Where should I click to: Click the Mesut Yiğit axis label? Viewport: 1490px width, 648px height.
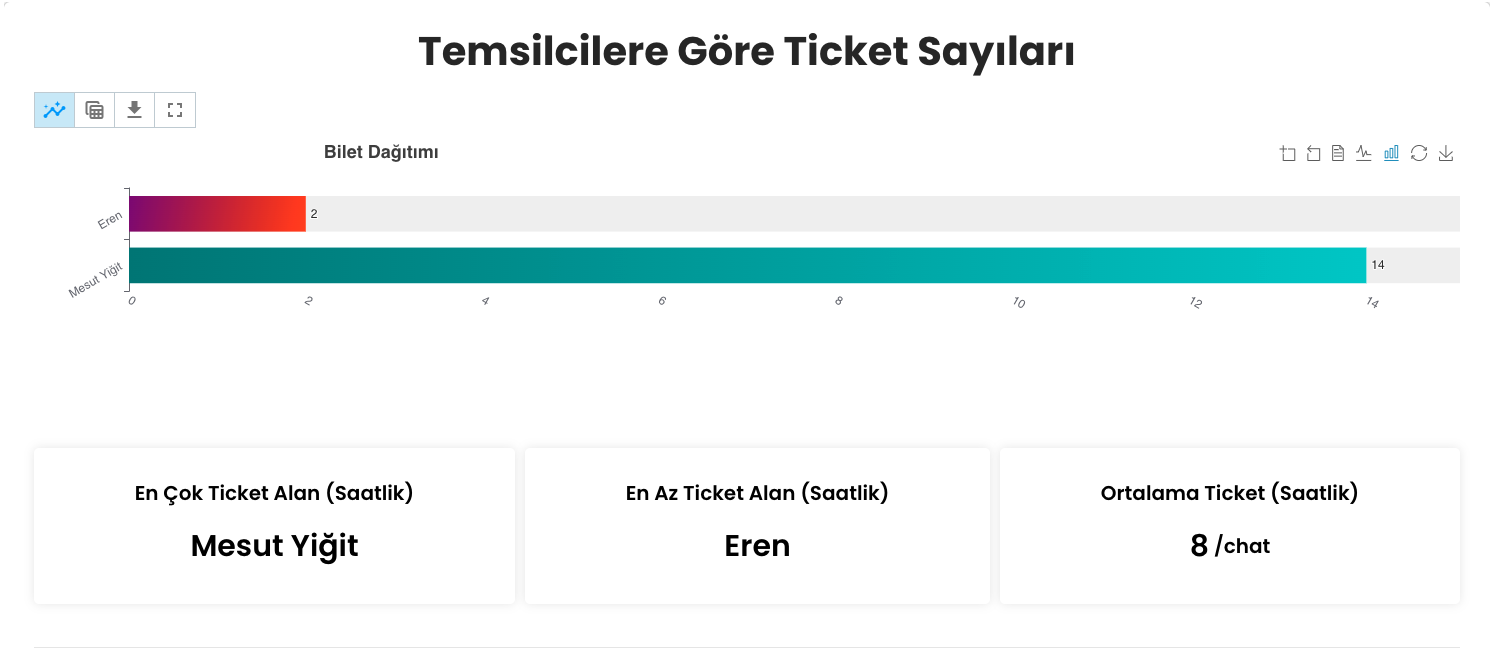(x=95, y=279)
